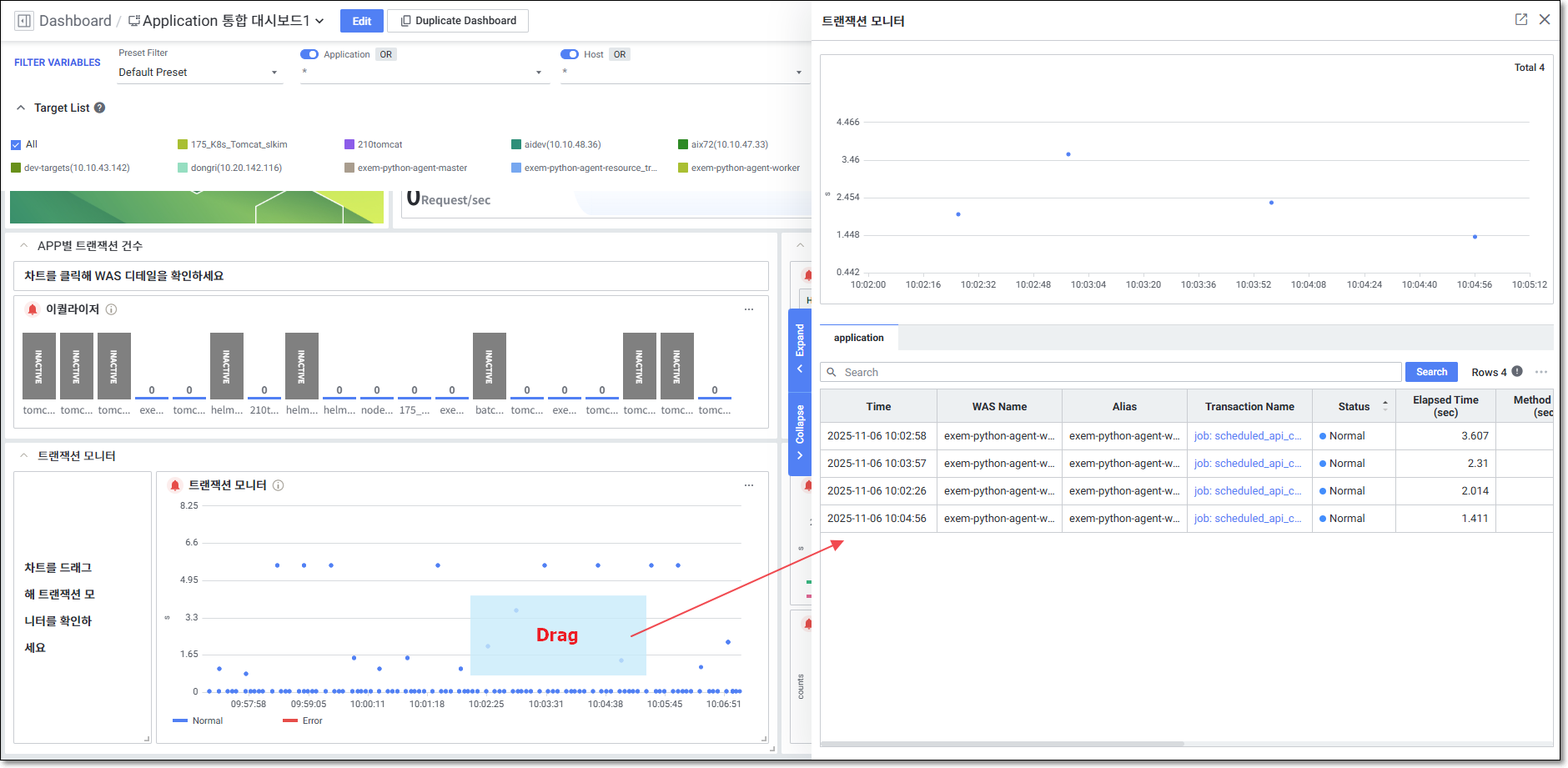
Task: Click the 트랜잭션 모니터 chart info icon
Action: point(279,485)
